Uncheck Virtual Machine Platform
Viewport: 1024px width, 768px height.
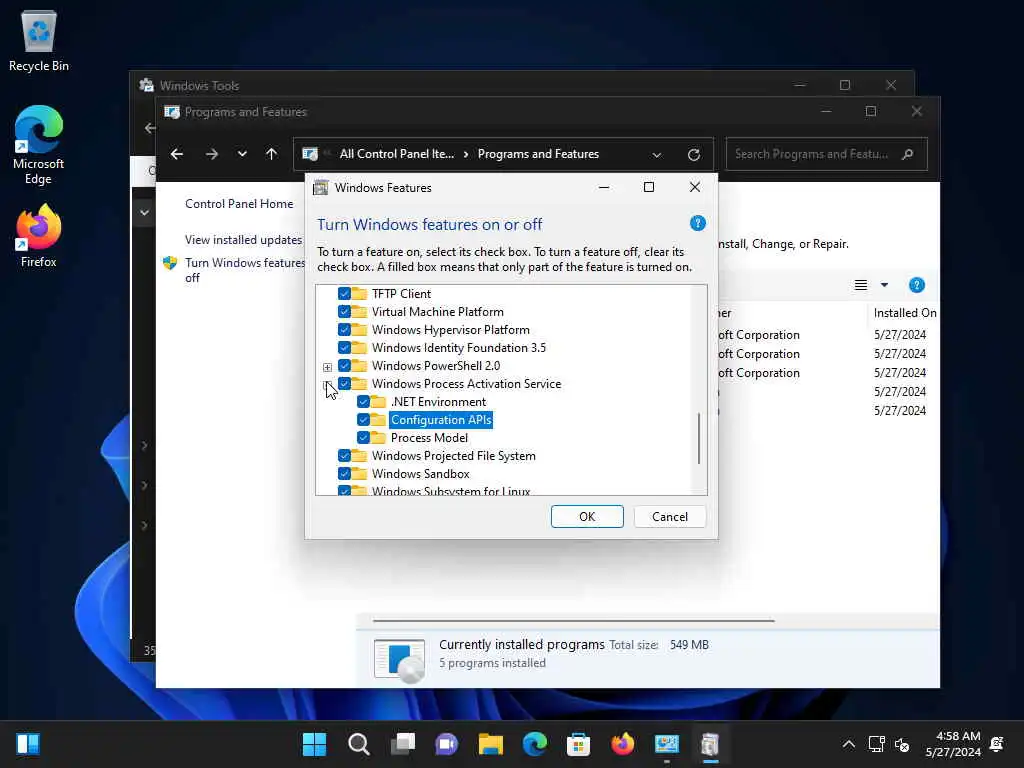344,312
